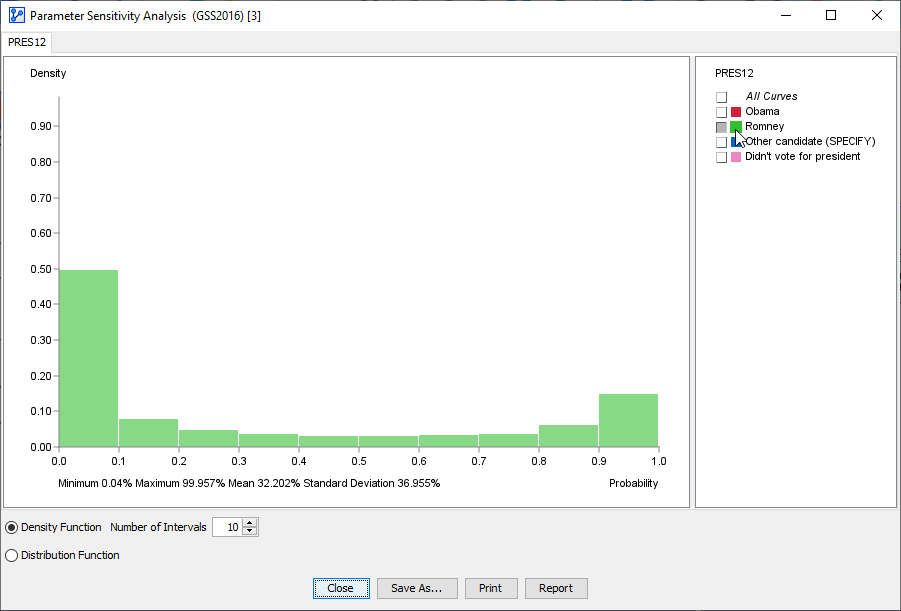This screenshot has width=901, height=611.
Task: Open the Save As dialog
Action: (x=417, y=588)
